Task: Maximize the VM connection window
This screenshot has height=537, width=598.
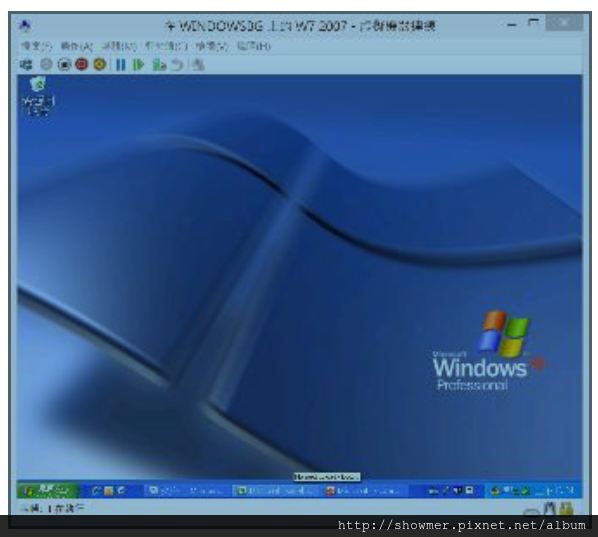Action: 533,24
